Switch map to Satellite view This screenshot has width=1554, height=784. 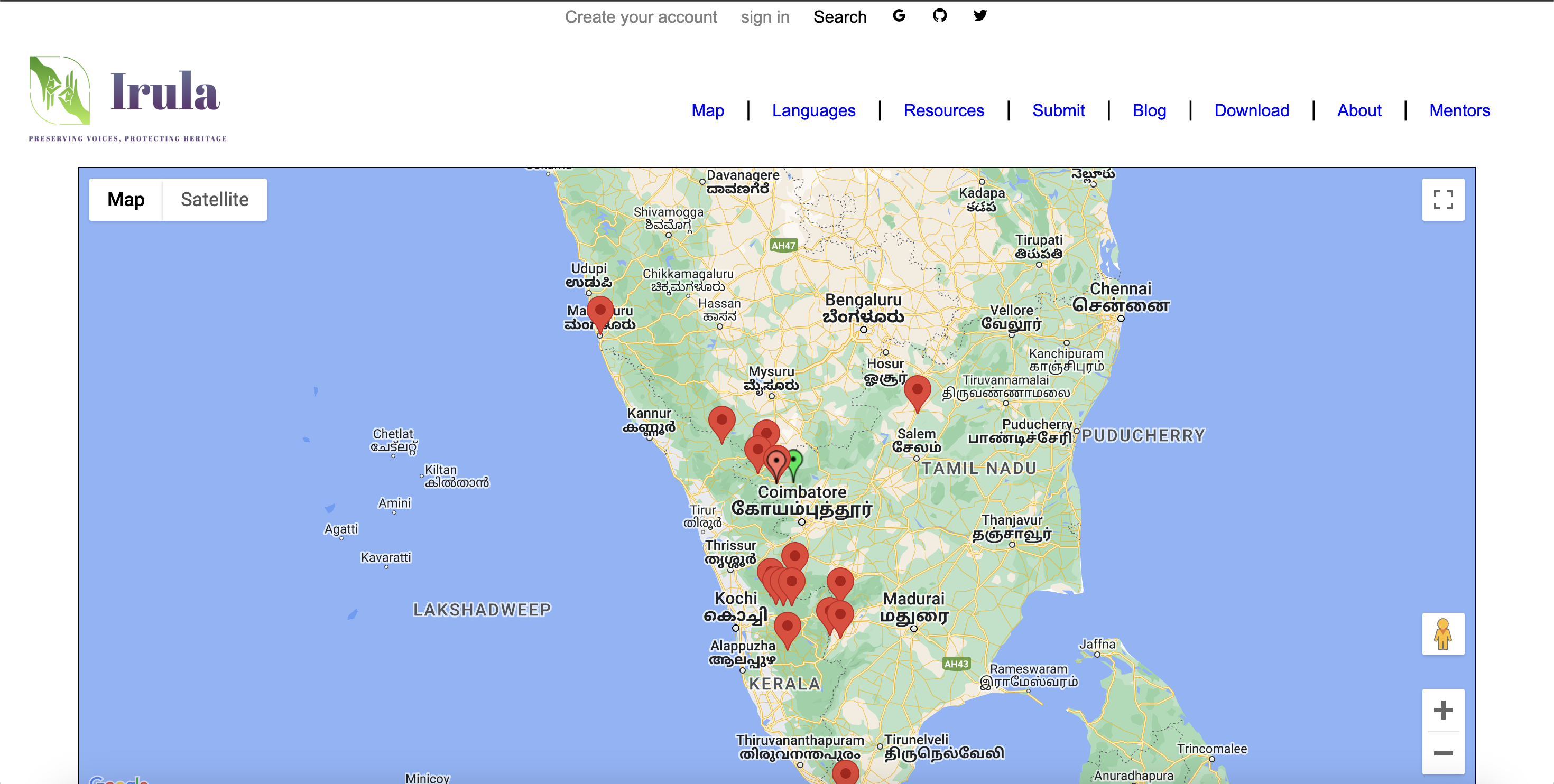(x=214, y=200)
